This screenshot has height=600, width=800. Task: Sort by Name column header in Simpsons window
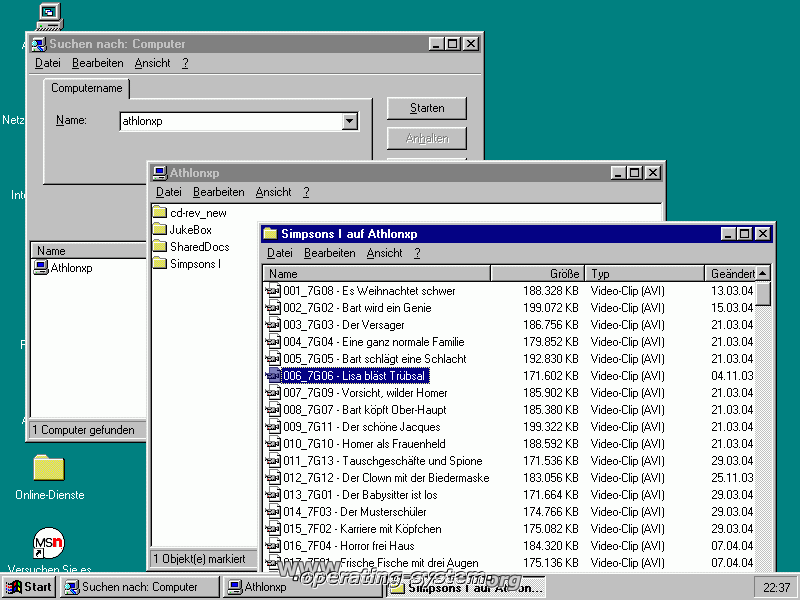click(377, 273)
